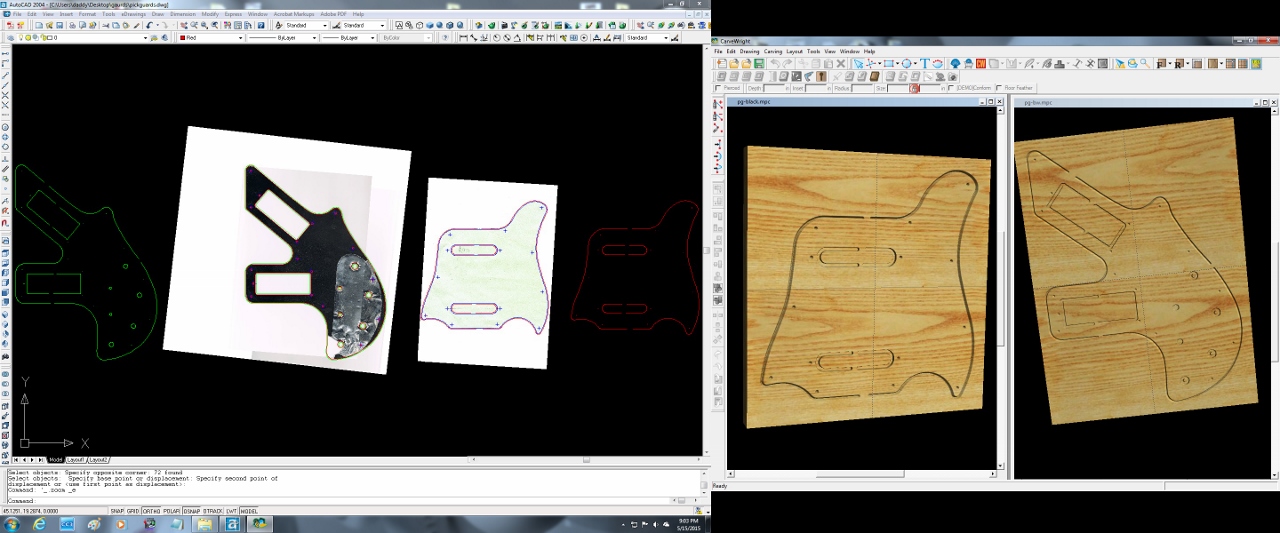1280x533 pixels.
Task: Open the first ByLayer linetype dropdown
Action: coord(312,38)
